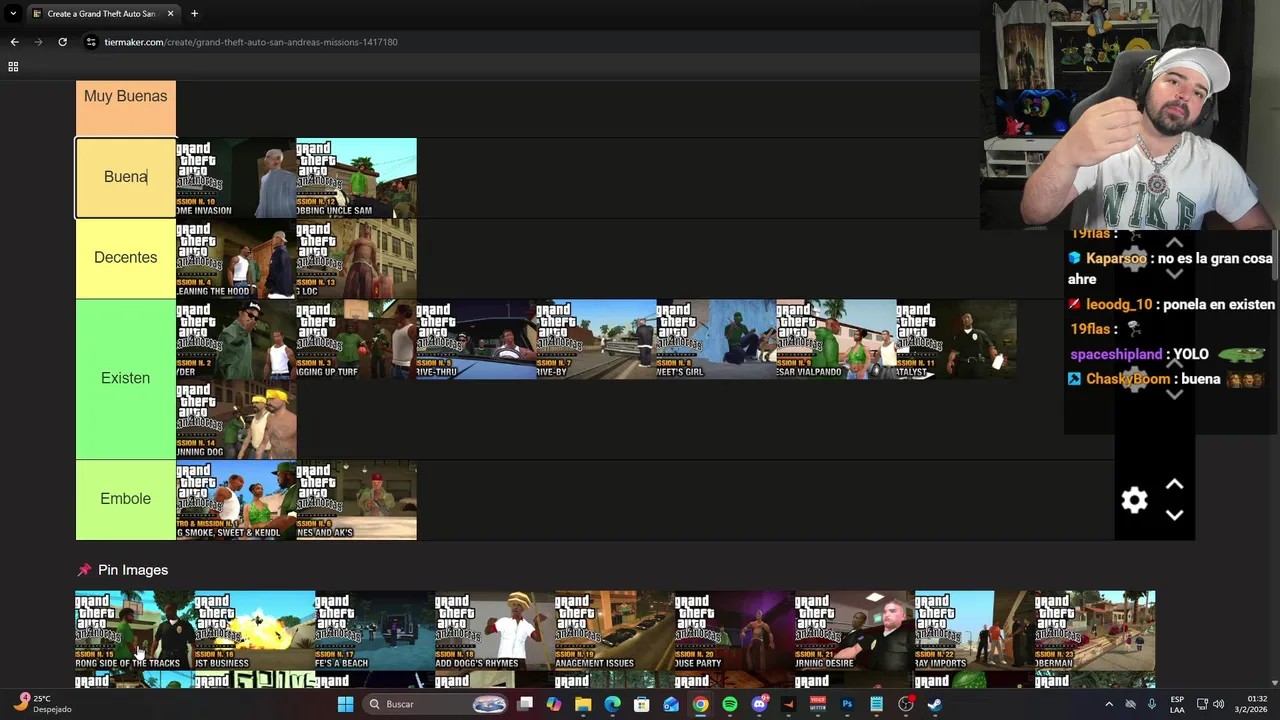This screenshot has height=720, width=1280.
Task: Select Cesar Vialpando mission thumbnail
Action: click(x=836, y=339)
